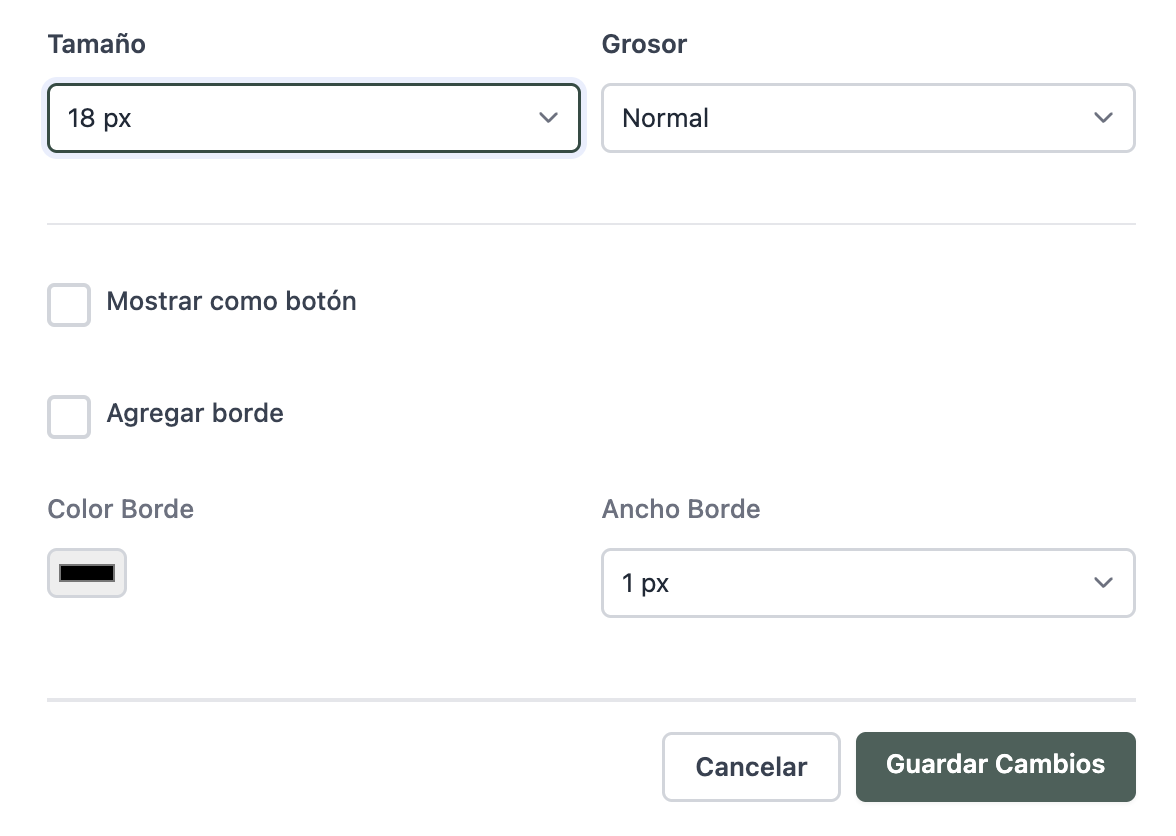Click the chevron arrow in Ancho Borde dropdown
Image resolution: width=1176 pixels, height=836 pixels.
tap(1103, 583)
